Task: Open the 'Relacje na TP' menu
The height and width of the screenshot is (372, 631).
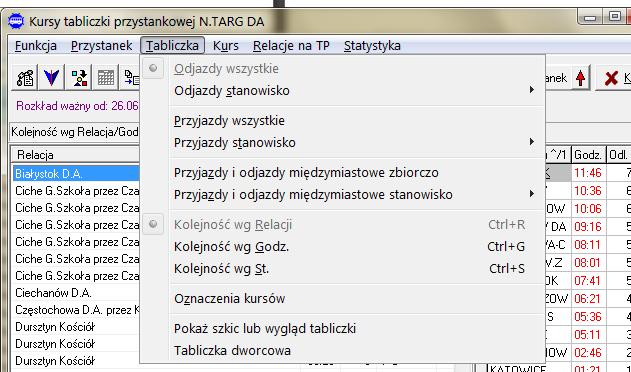Action: point(291,45)
